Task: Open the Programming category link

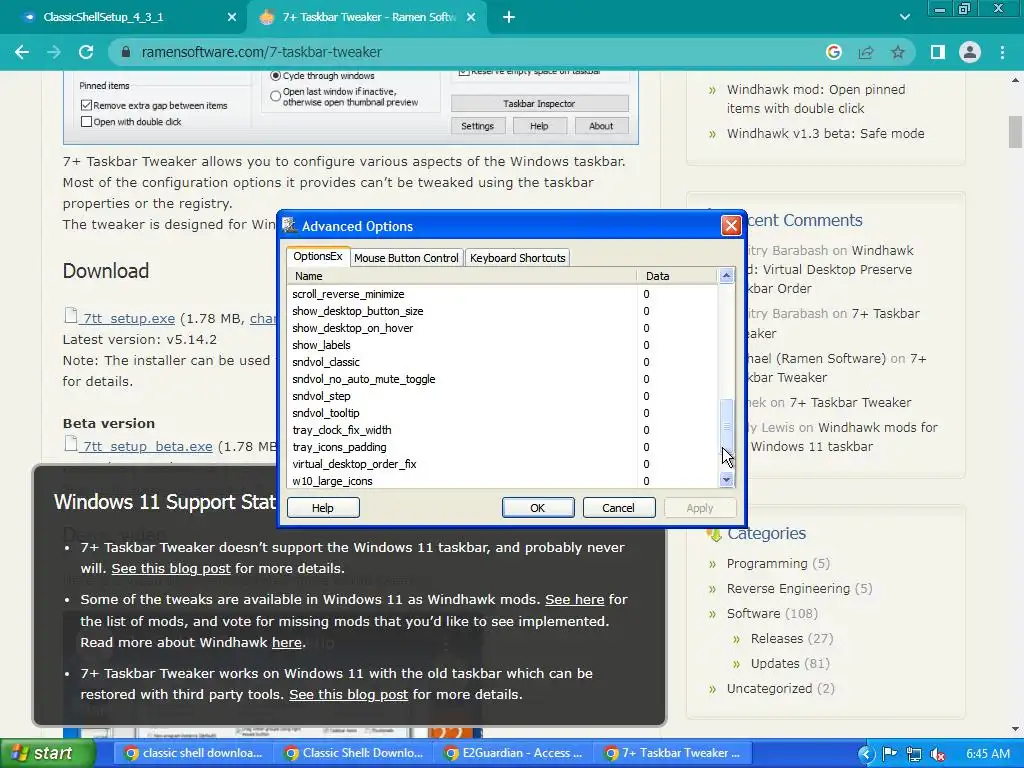Action: (x=767, y=563)
